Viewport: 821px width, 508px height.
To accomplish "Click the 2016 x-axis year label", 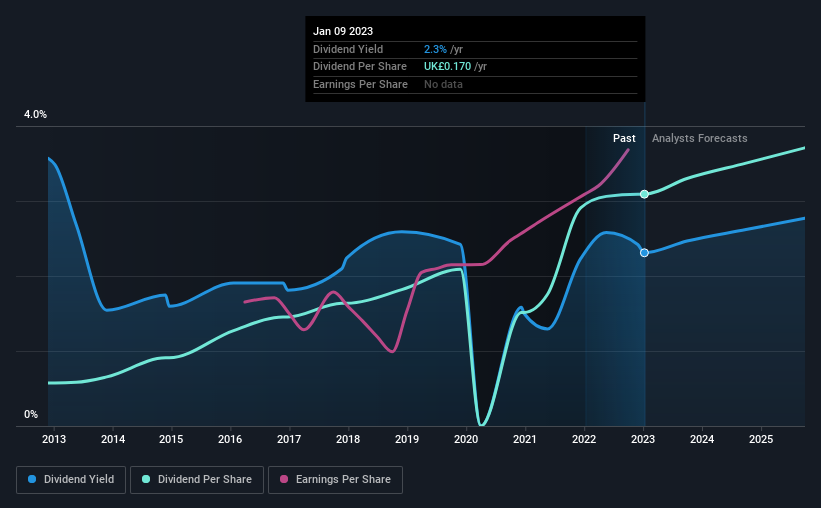I will click(230, 439).
